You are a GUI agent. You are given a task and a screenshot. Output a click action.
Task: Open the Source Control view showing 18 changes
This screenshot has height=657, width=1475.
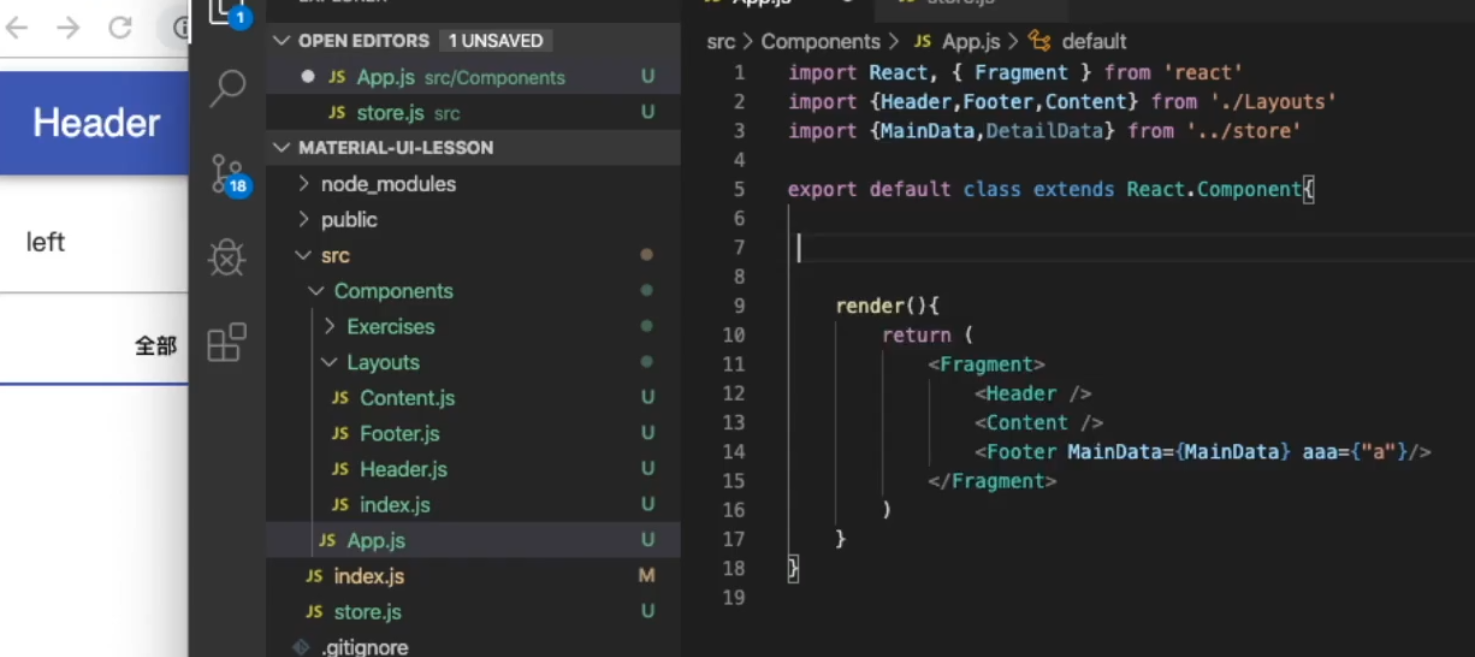[227, 172]
